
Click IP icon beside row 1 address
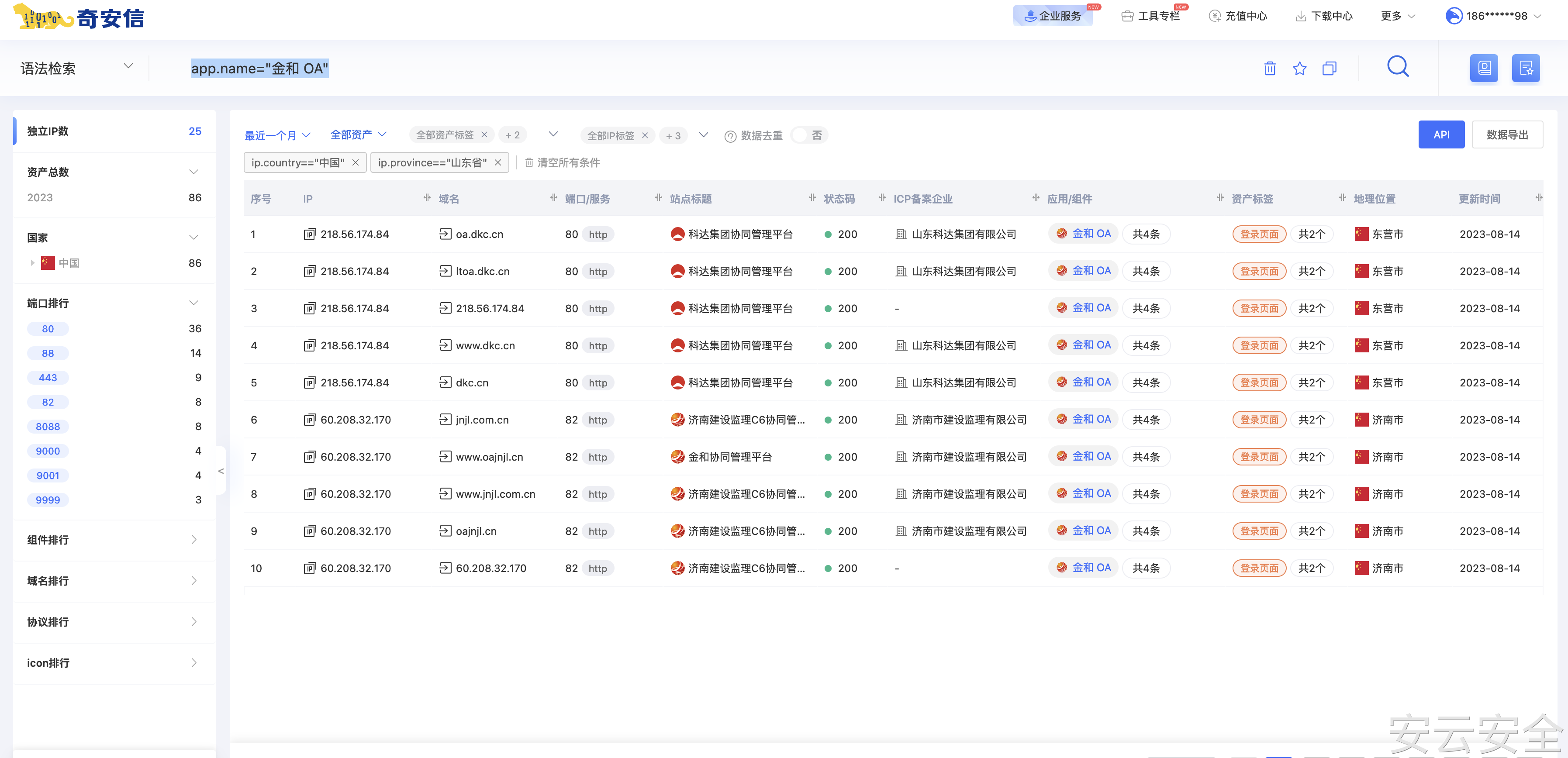[310, 234]
